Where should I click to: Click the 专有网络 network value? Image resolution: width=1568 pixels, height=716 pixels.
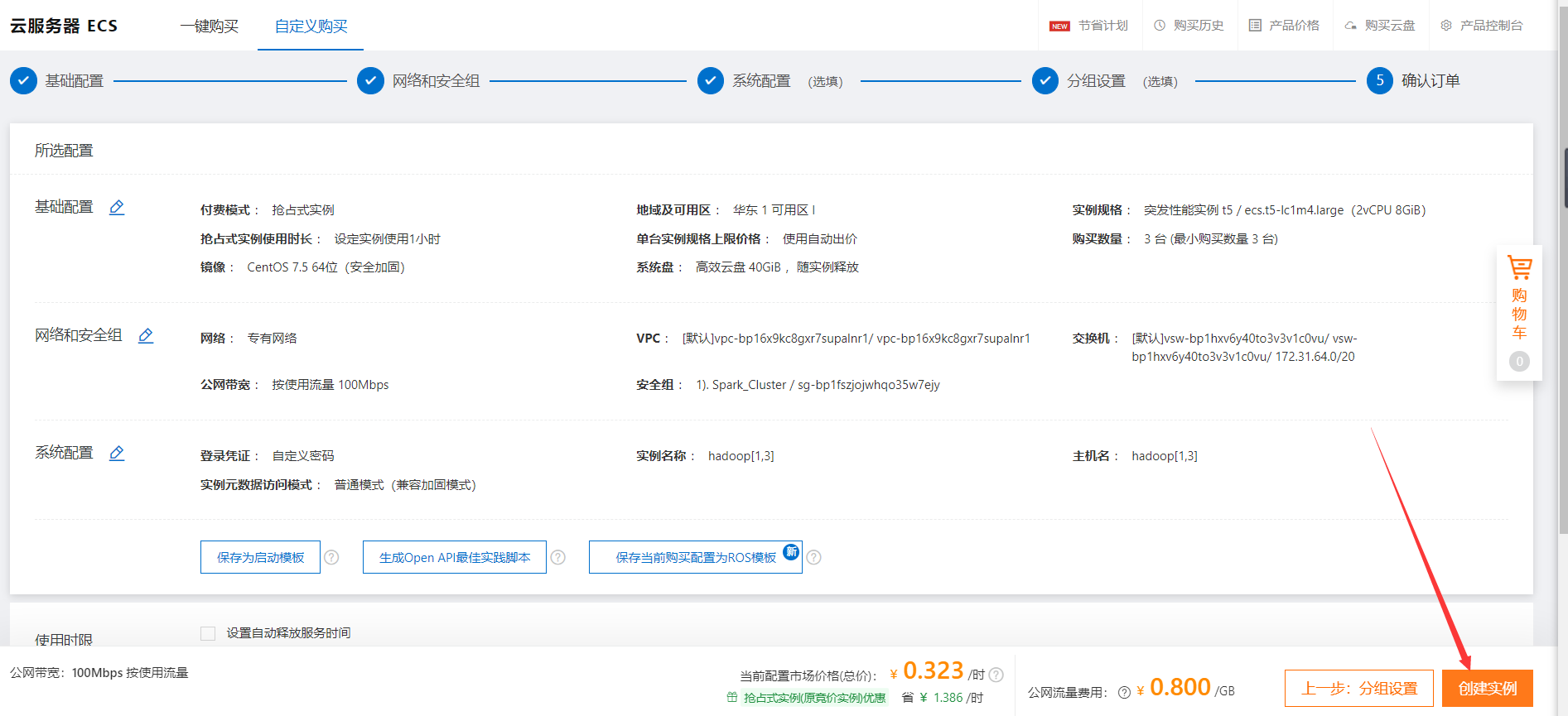[272, 339]
